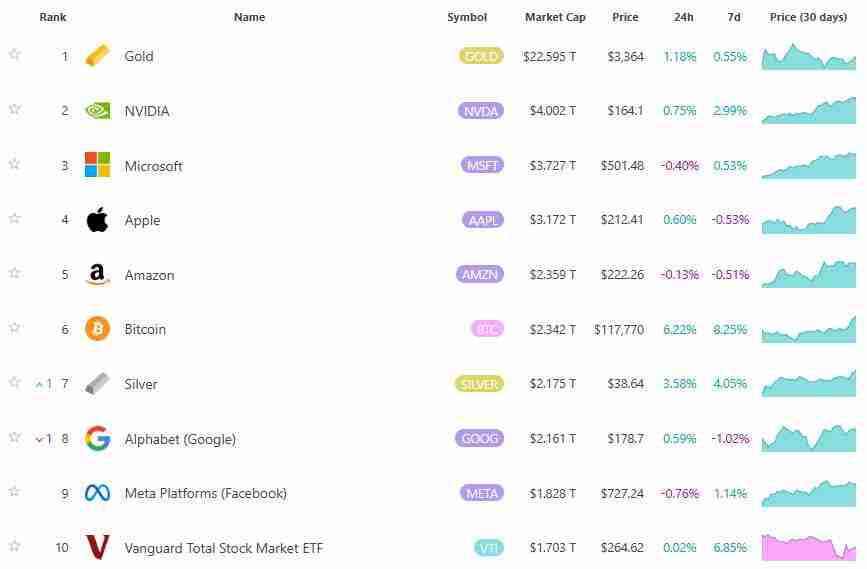This screenshot has height=569, width=867.
Task: Click the purple NVDA symbol badge
Action: [x=481, y=111]
